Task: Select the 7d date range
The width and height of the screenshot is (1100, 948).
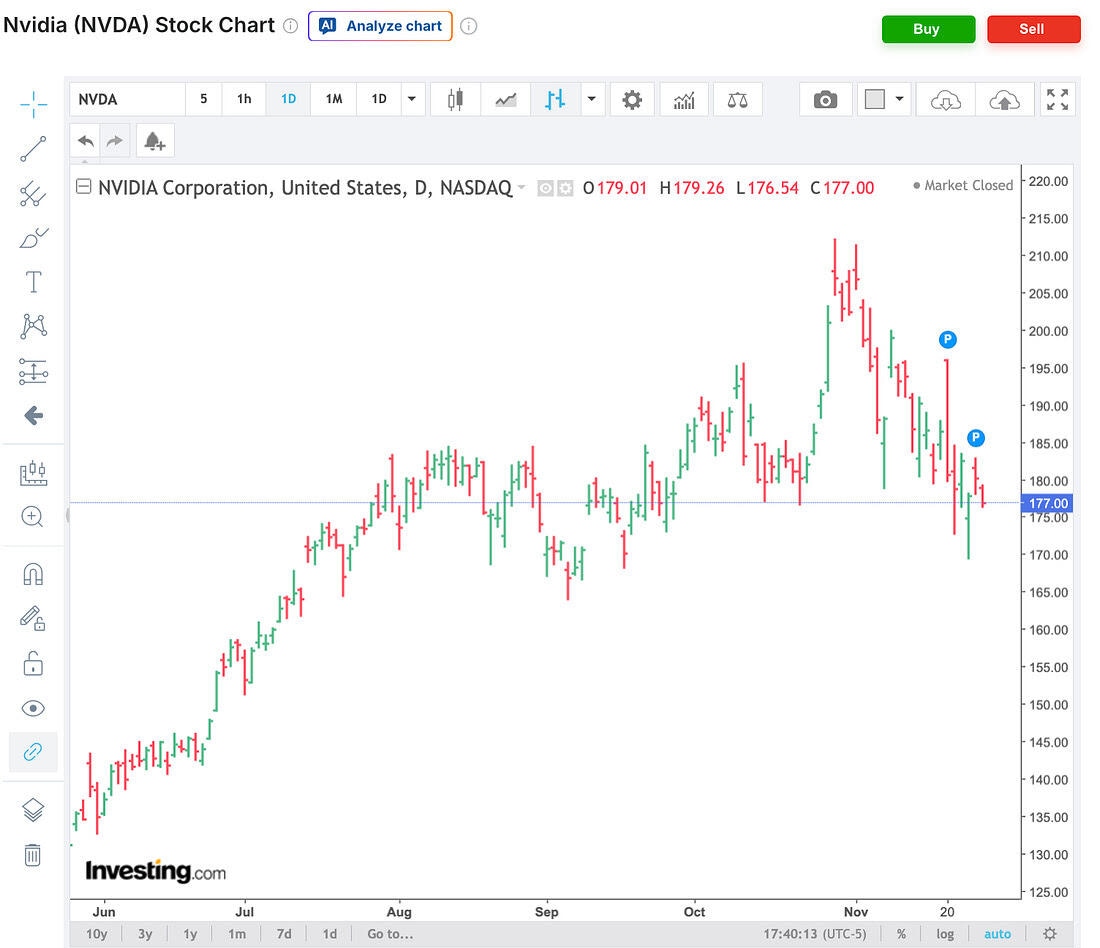Action: [x=284, y=934]
